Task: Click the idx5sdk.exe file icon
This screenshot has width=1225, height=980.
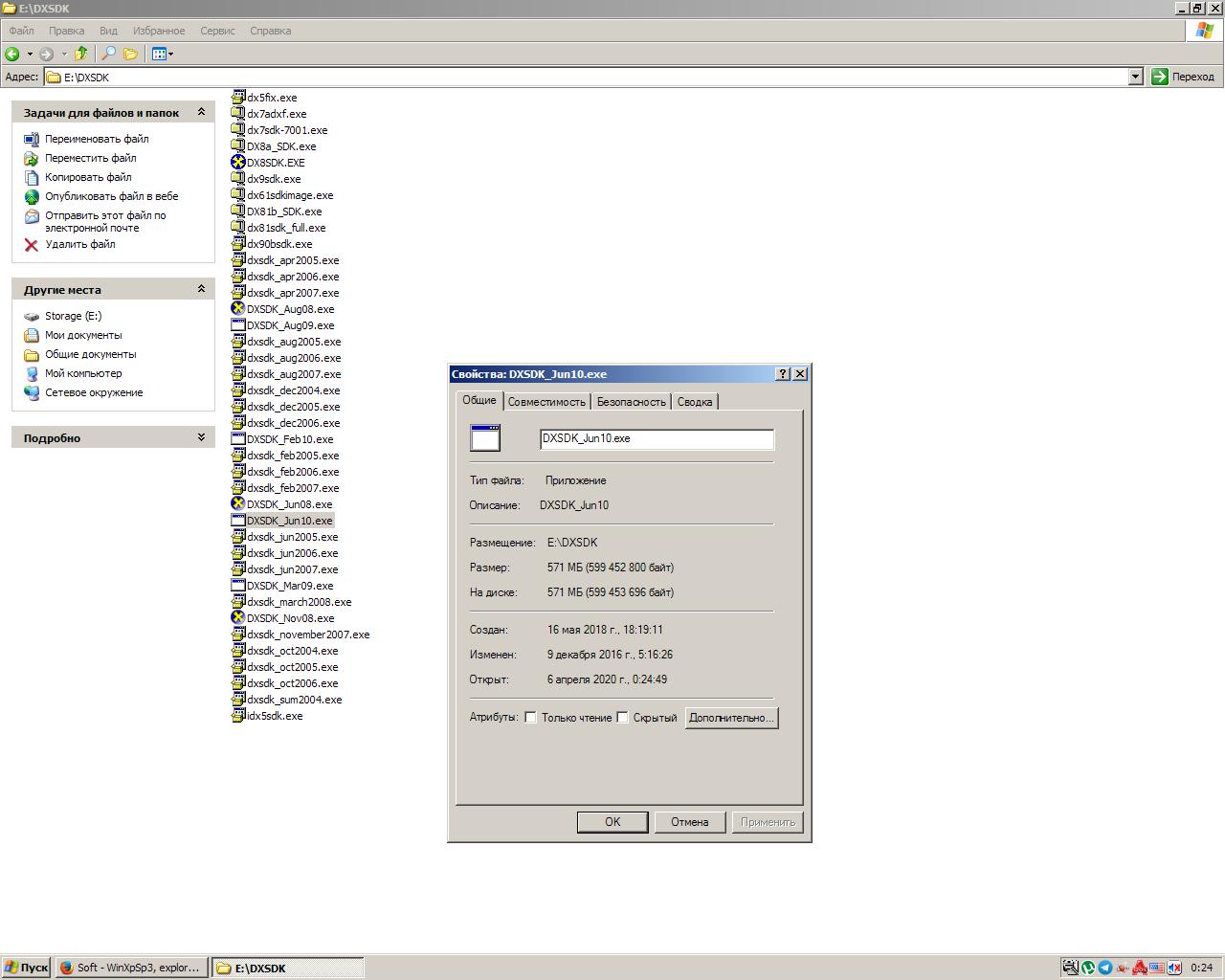Action: [x=238, y=716]
